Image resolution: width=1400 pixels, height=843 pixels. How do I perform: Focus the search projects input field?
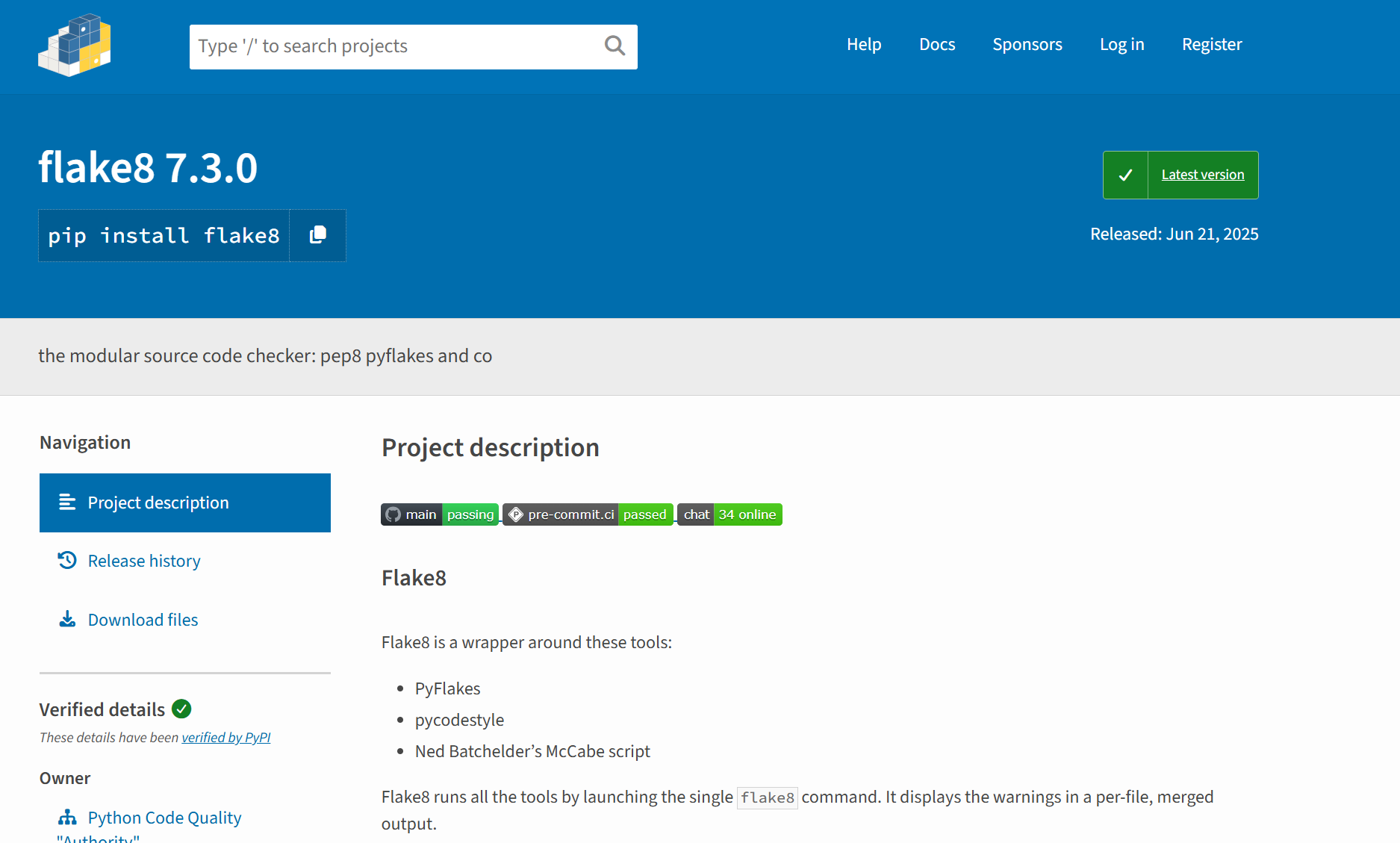(x=396, y=46)
